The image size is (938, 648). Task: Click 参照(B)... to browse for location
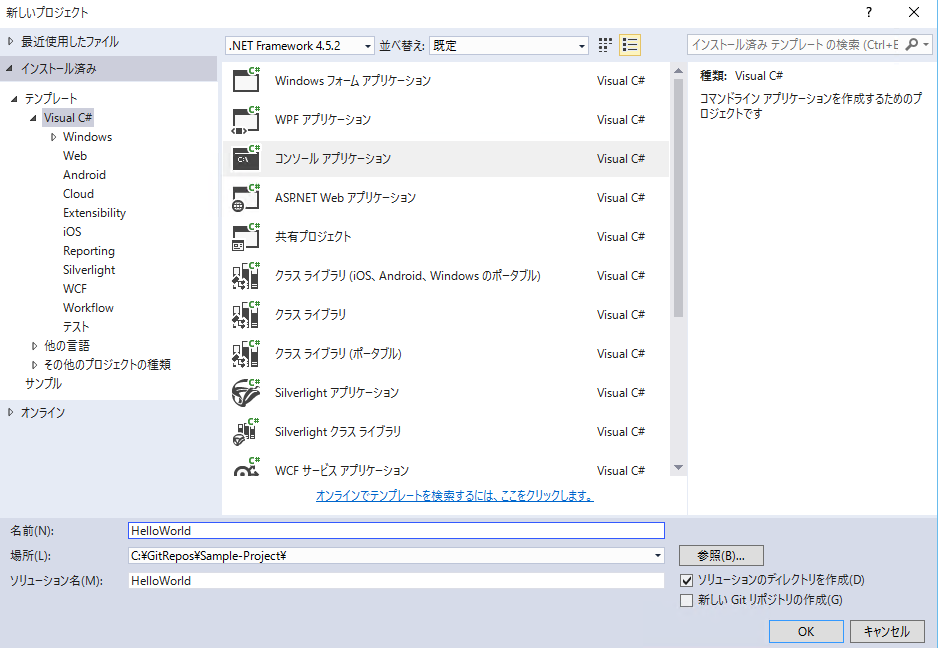pyautogui.click(x=721, y=556)
